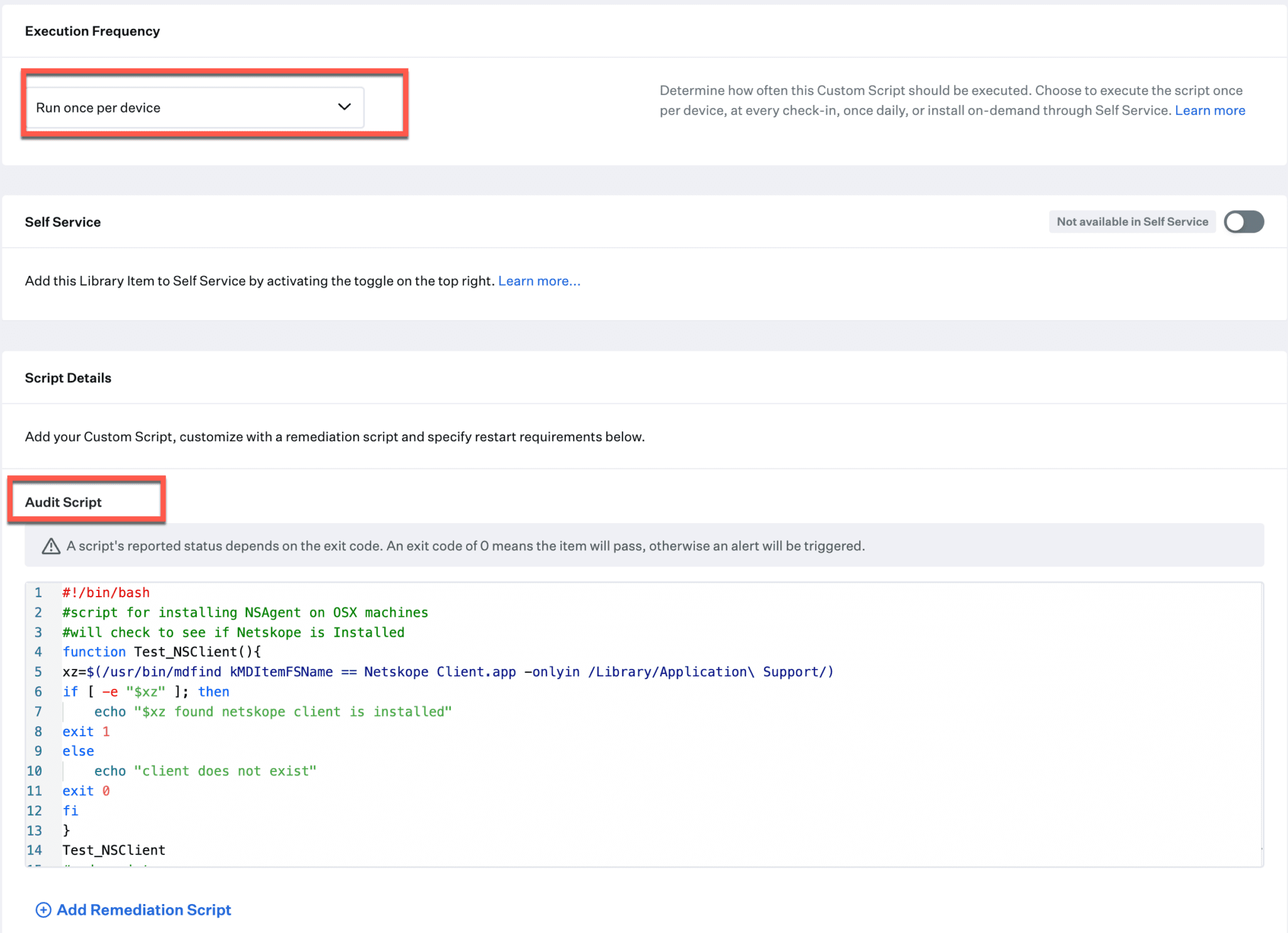Click the Self Service heading
Screen dimensions: 1288x933
pyautogui.click(x=63, y=221)
